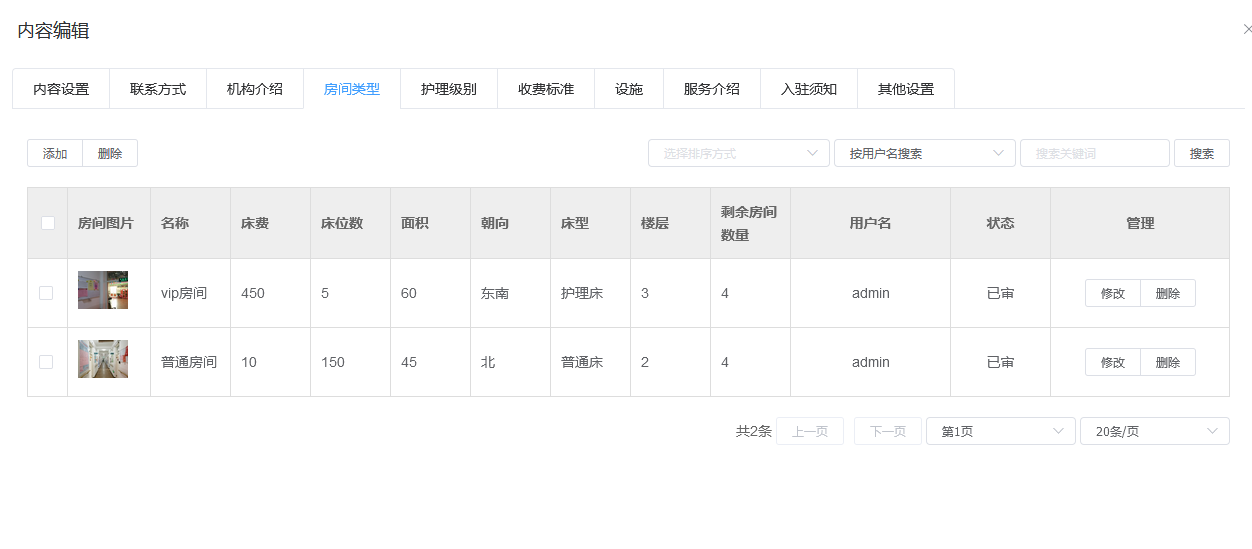This screenshot has width=1252, height=549.
Task: Click the 床位数 value 150
Action: pyautogui.click(x=333, y=362)
